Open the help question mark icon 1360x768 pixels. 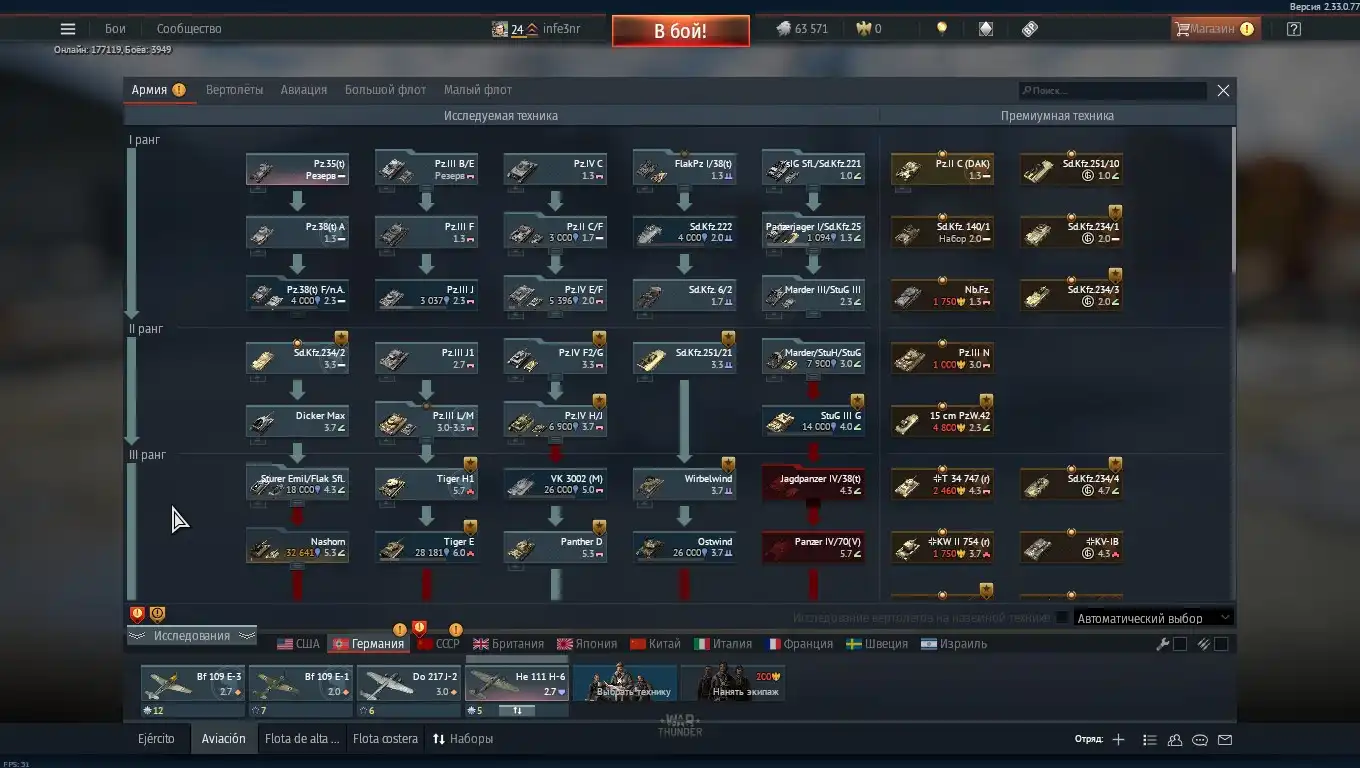point(1294,29)
